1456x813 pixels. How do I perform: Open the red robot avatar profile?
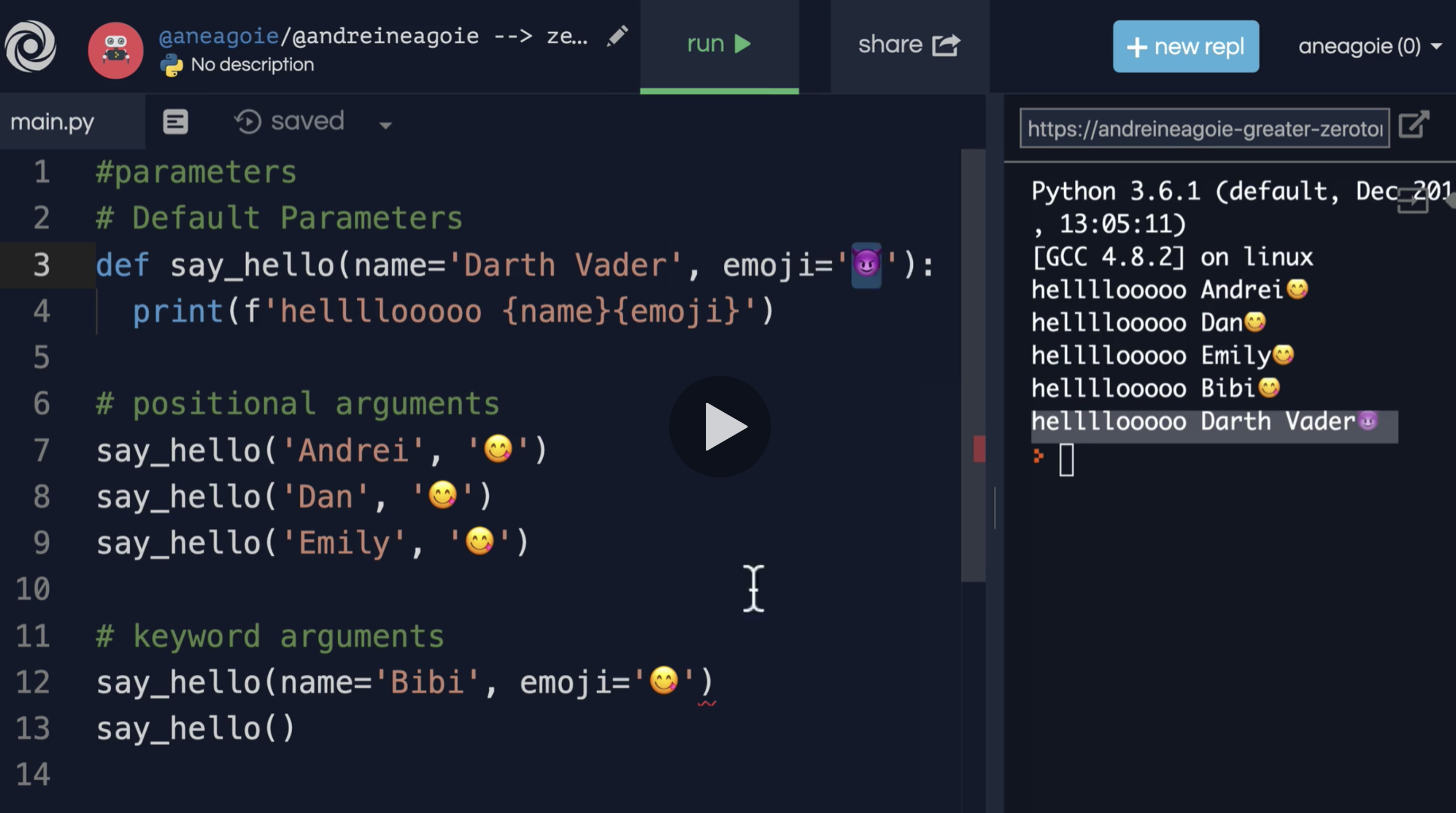pyautogui.click(x=115, y=50)
